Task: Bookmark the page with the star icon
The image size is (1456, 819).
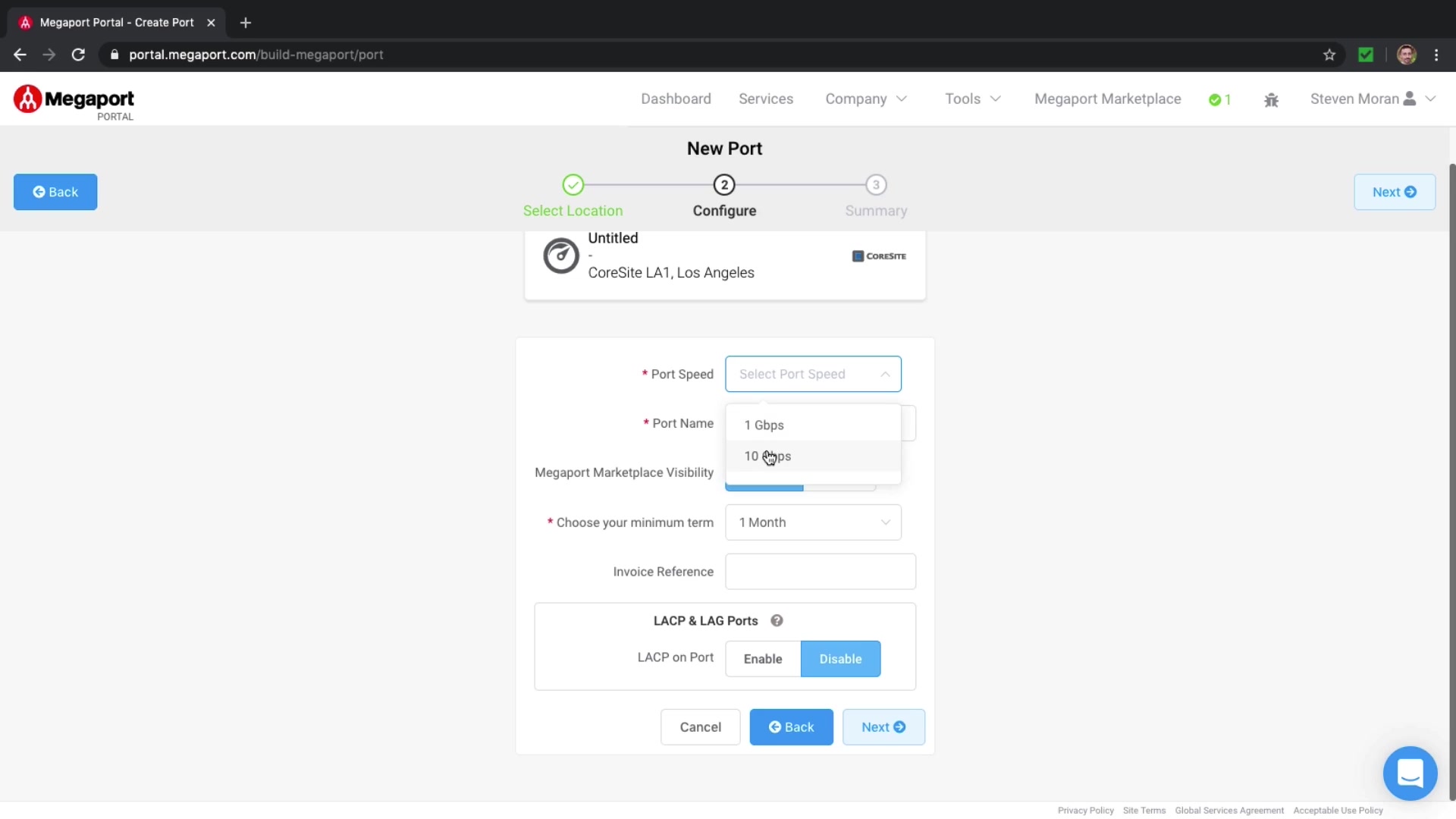Action: click(x=1329, y=55)
